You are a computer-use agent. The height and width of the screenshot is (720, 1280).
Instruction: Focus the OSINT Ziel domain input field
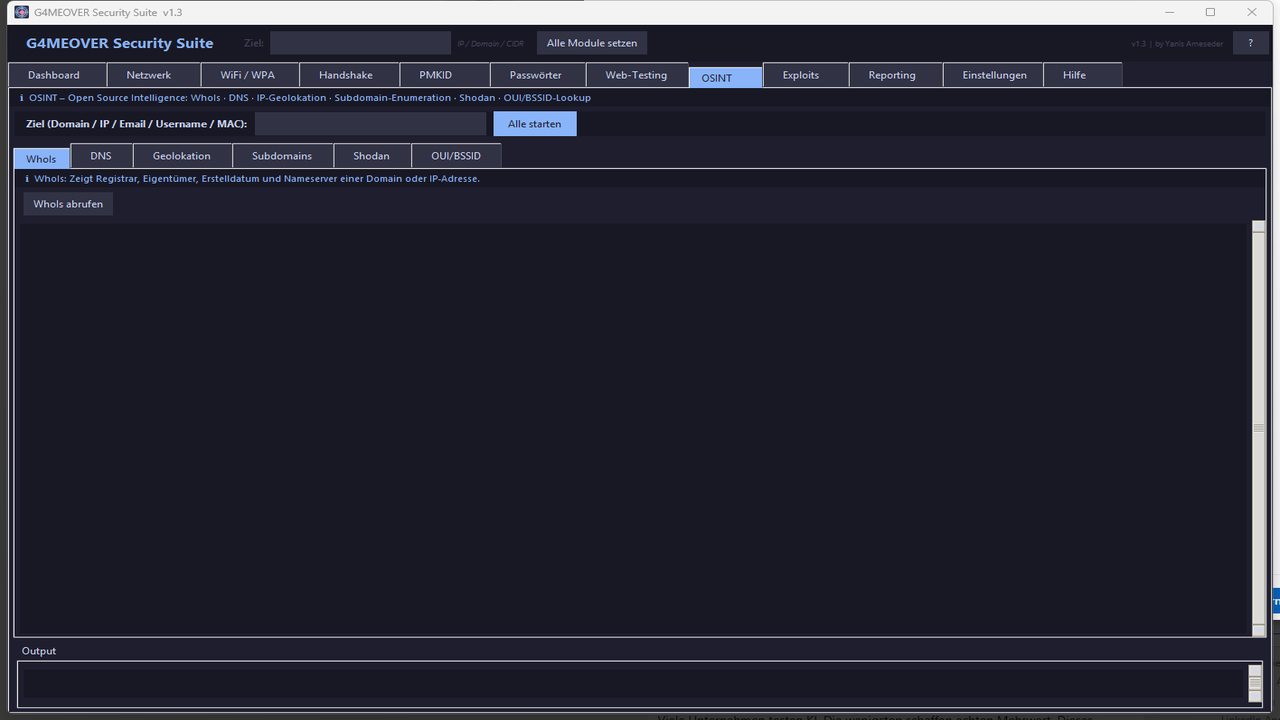[370, 124]
